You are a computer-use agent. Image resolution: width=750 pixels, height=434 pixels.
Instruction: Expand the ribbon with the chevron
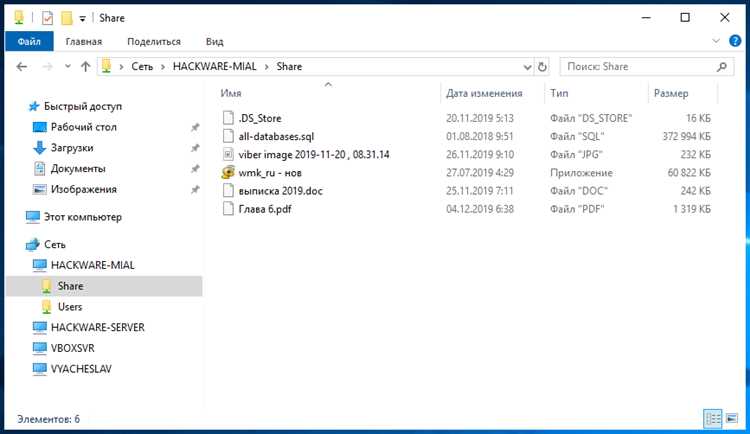pyautogui.click(x=716, y=41)
